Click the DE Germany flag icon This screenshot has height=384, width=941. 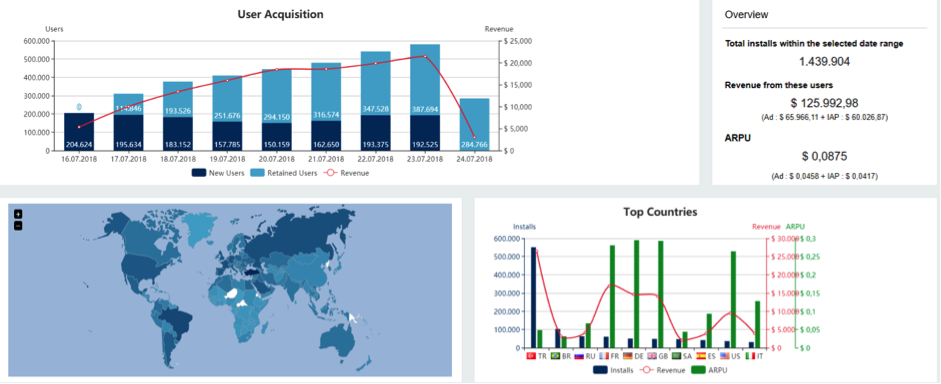(628, 356)
